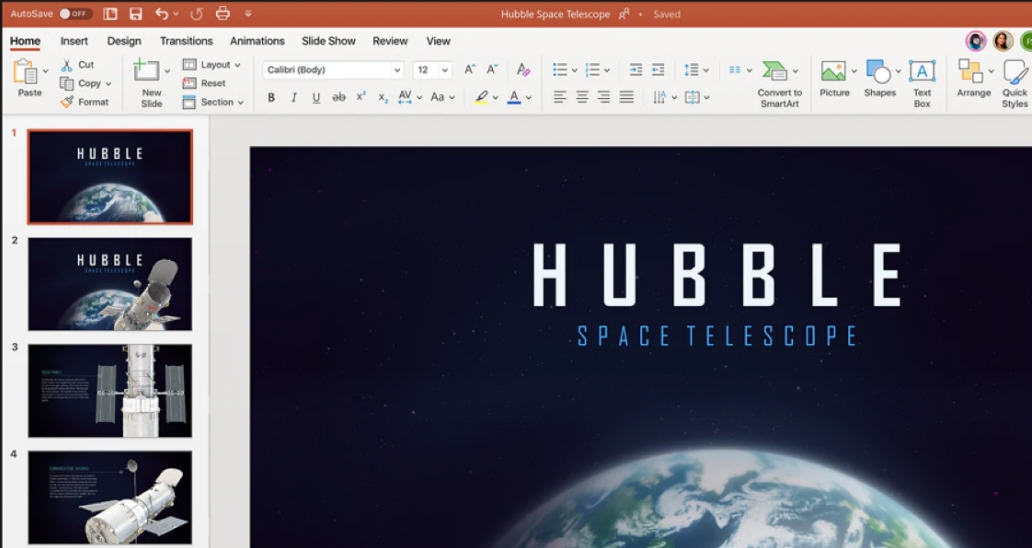Screen dimensions: 1032x548
Task: Open the Transitions tab
Action: [186, 41]
